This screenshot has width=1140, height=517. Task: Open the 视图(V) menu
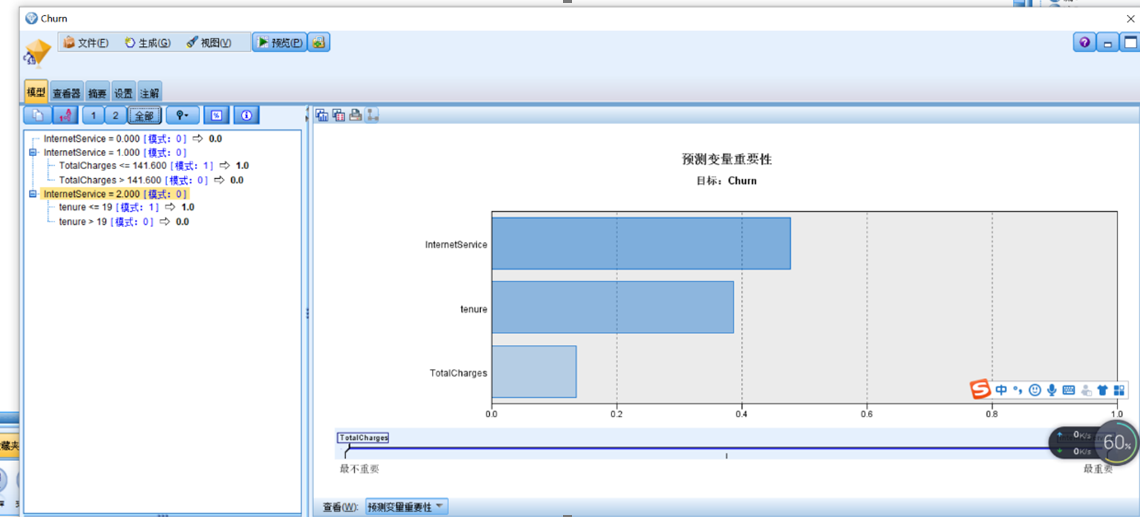pos(209,43)
